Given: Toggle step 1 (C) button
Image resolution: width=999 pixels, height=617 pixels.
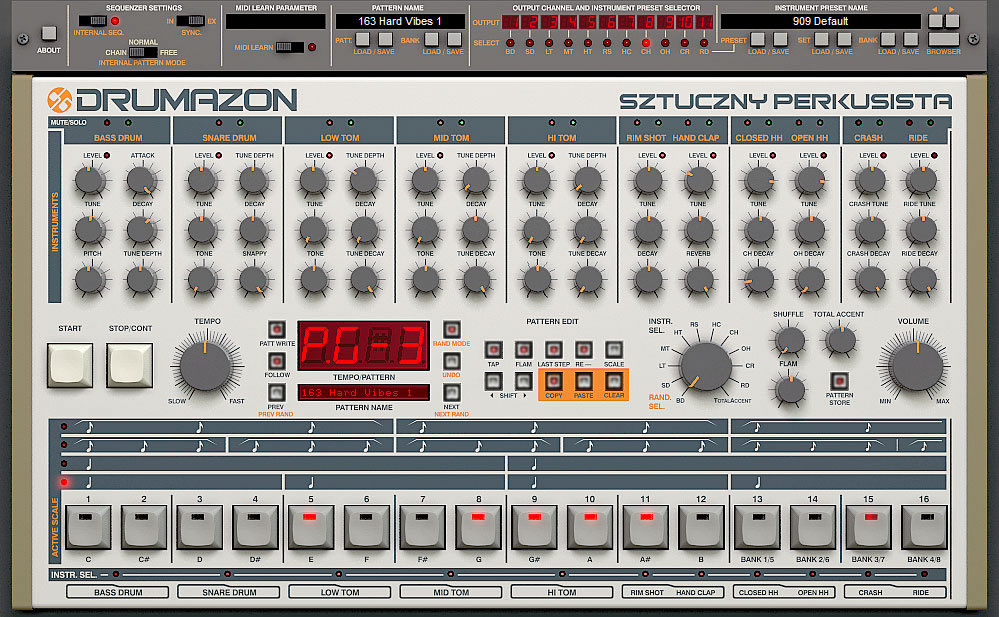Looking at the screenshot, I should [x=88, y=526].
